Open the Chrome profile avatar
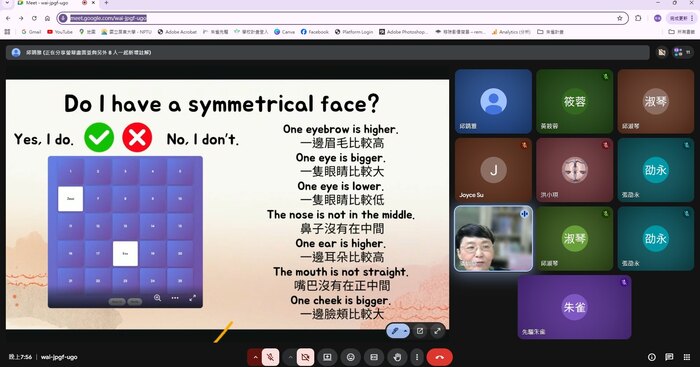This screenshot has width=700, height=367. 658,18
